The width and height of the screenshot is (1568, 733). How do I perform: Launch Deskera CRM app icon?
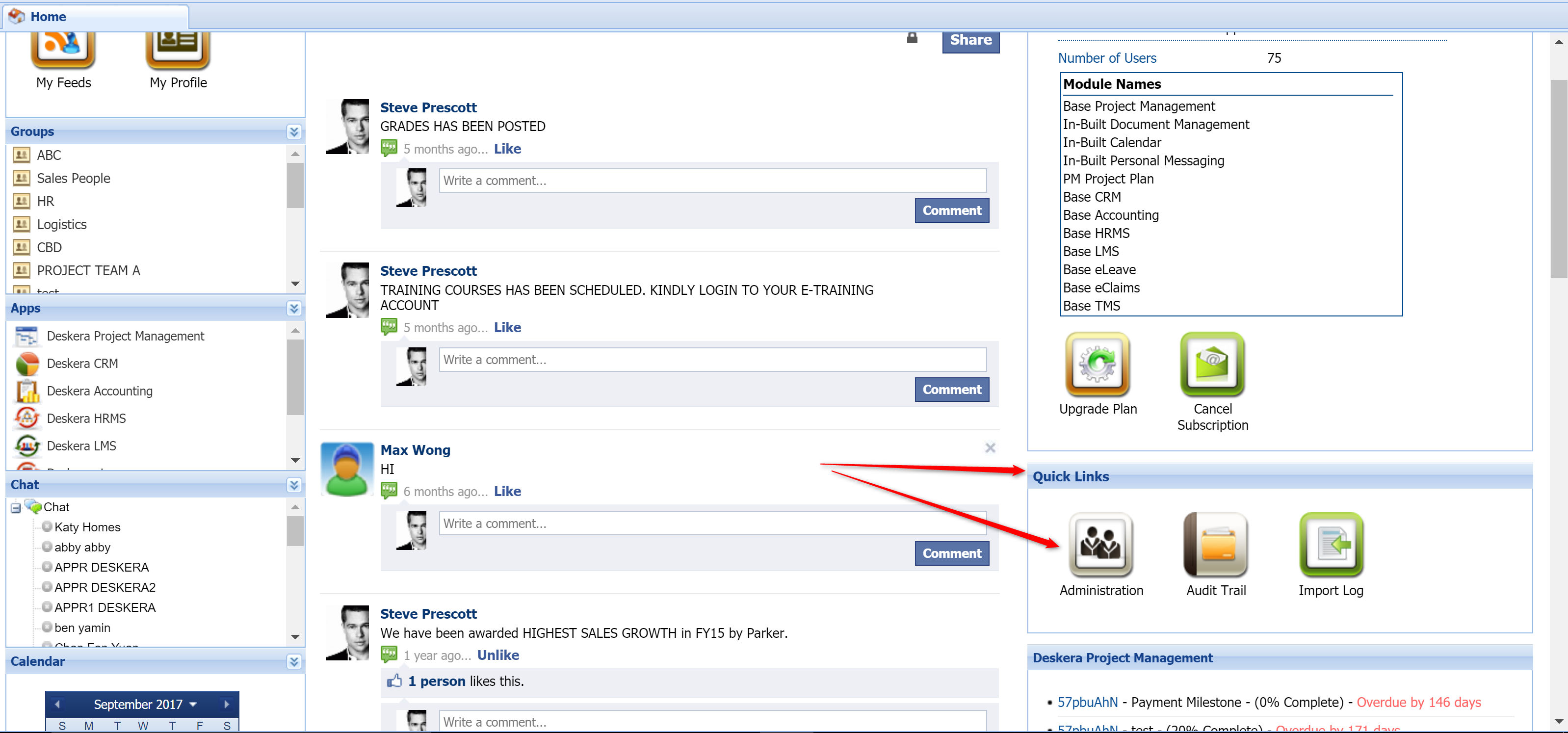pos(27,364)
